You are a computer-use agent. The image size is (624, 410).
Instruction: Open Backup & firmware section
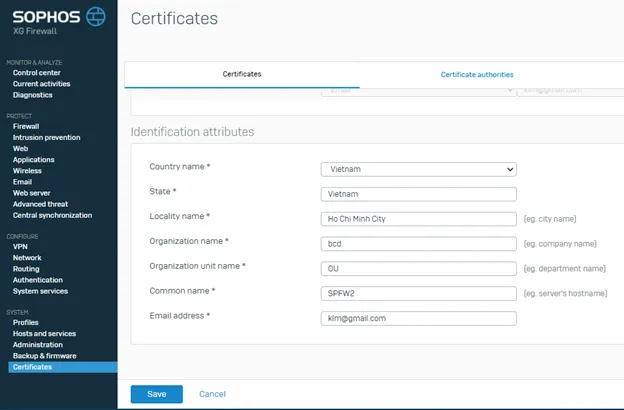tap(44, 356)
